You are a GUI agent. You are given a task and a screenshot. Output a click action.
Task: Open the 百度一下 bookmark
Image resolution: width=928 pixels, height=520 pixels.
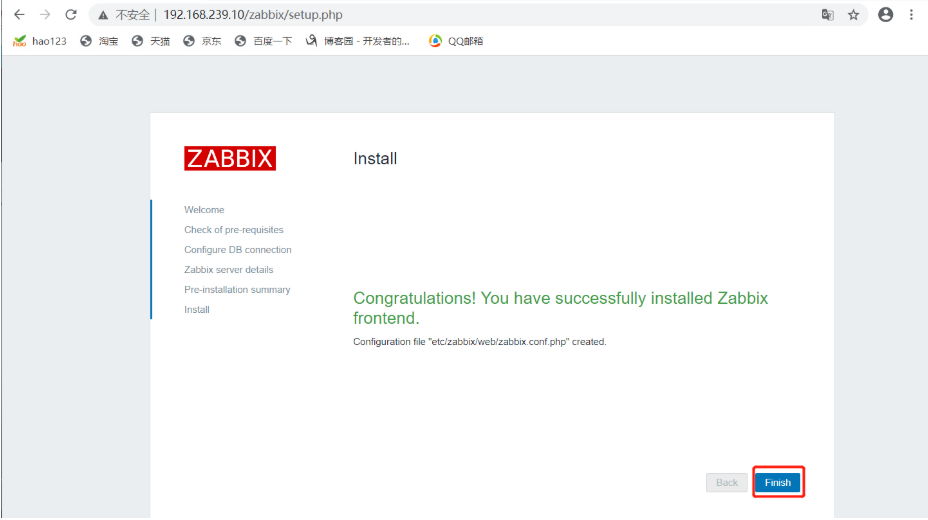point(263,41)
